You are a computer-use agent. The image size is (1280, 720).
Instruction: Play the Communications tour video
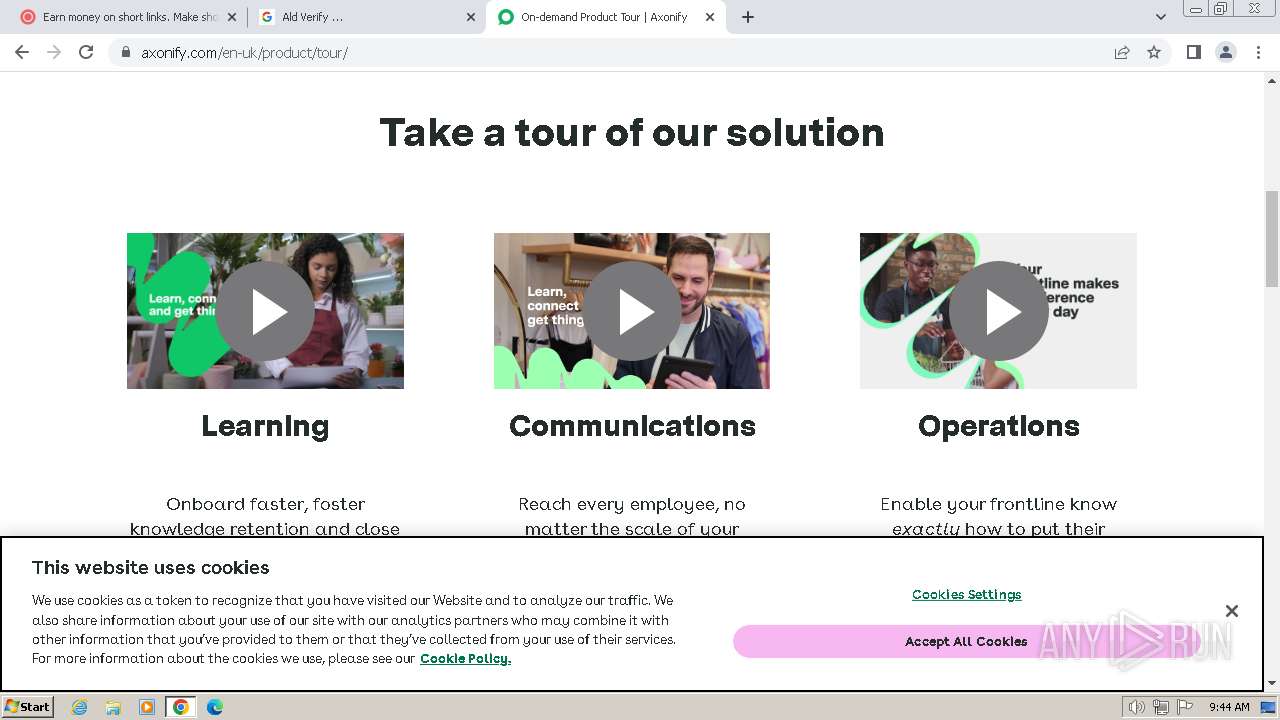pos(632,311)
